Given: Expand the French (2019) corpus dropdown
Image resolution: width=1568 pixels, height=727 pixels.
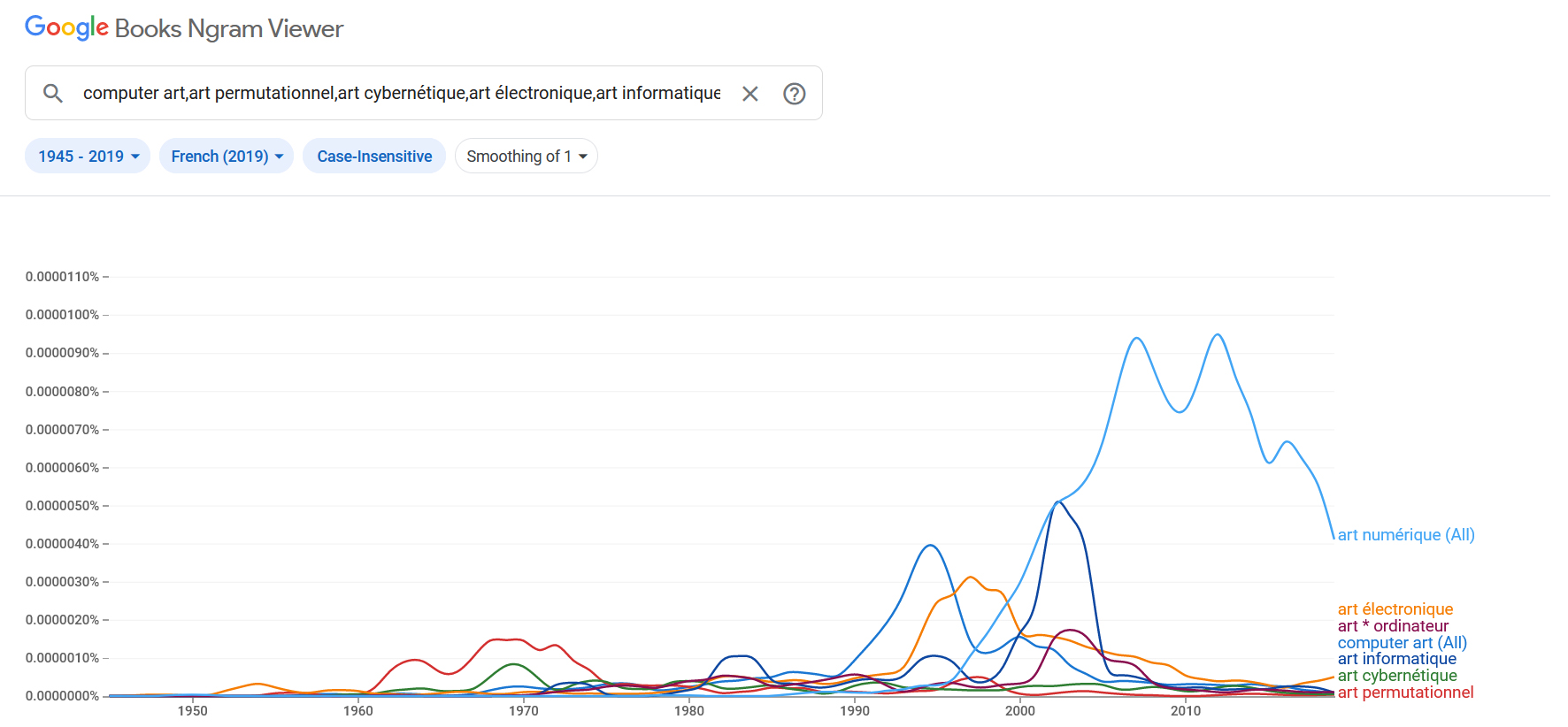Looking at the screenshot, I should pyautogui.click(x=227, y=157).
